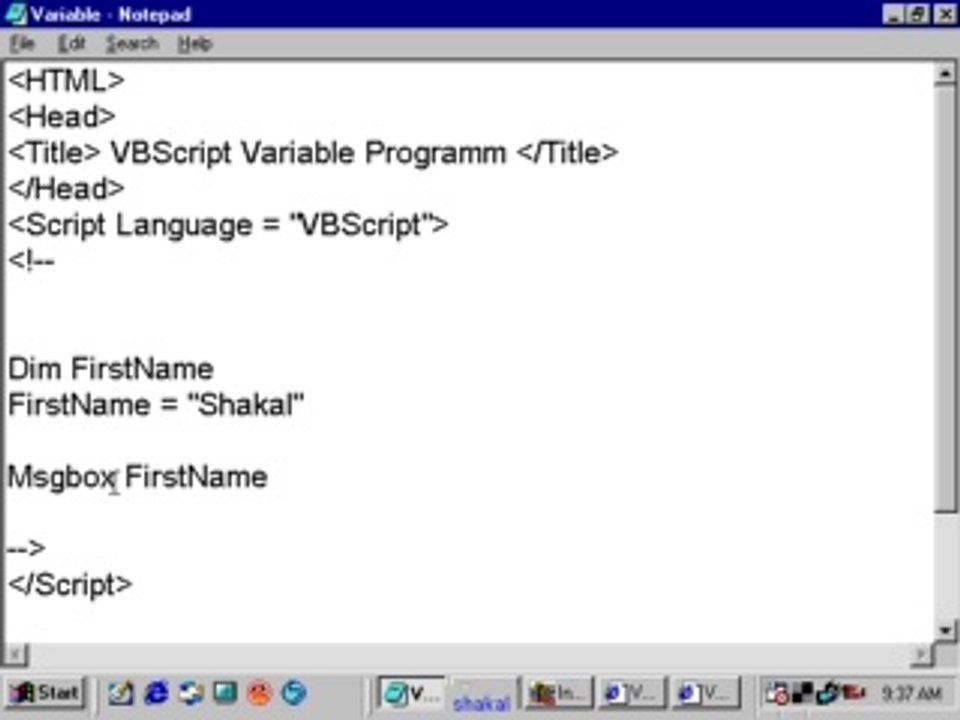960x720 pixels.
Task: Click tray icon with red circle
Action: 778,694
